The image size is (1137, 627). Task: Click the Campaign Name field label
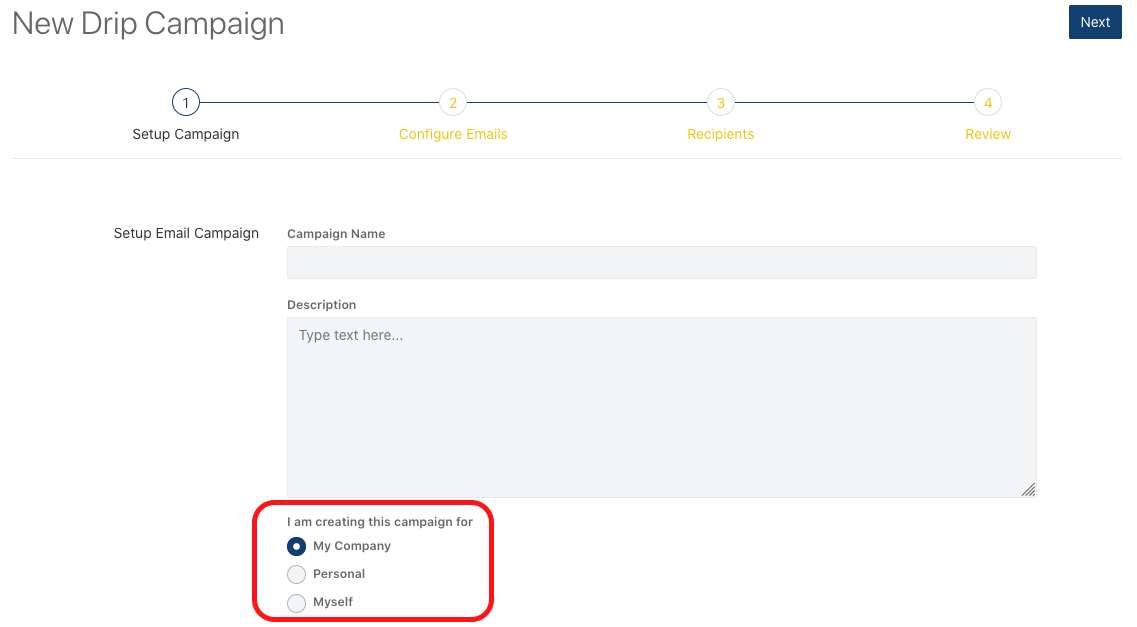tap(336, 233)
